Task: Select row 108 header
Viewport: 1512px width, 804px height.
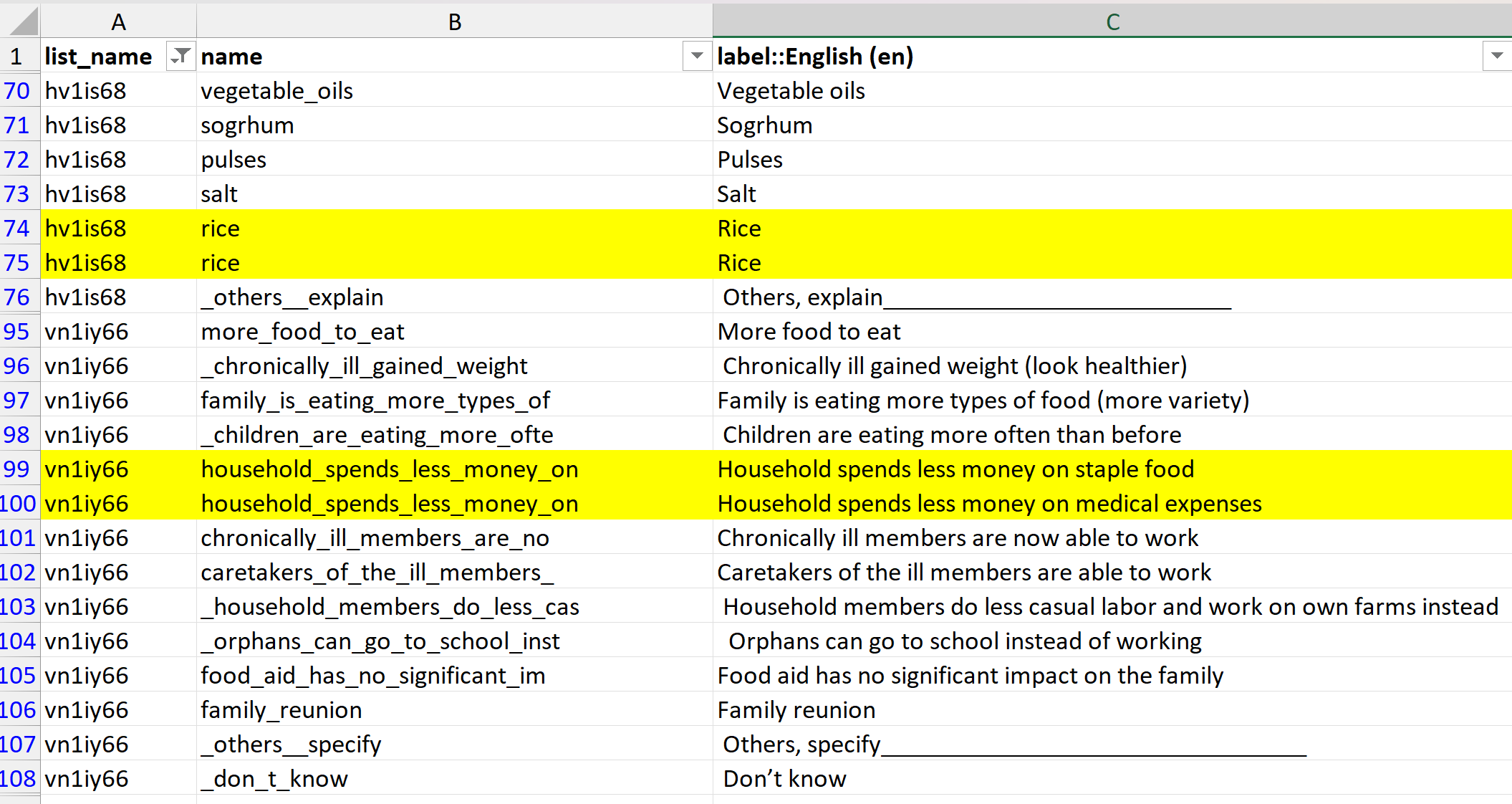Action: click(17, 779)
